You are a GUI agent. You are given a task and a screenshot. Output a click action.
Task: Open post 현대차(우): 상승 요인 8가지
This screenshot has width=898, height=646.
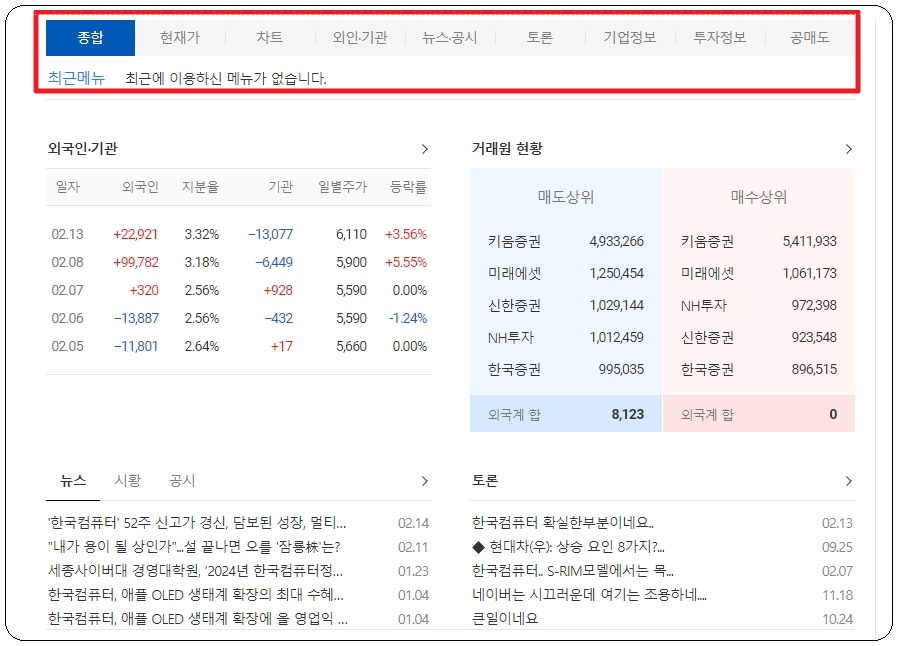(x=568, y=547)
